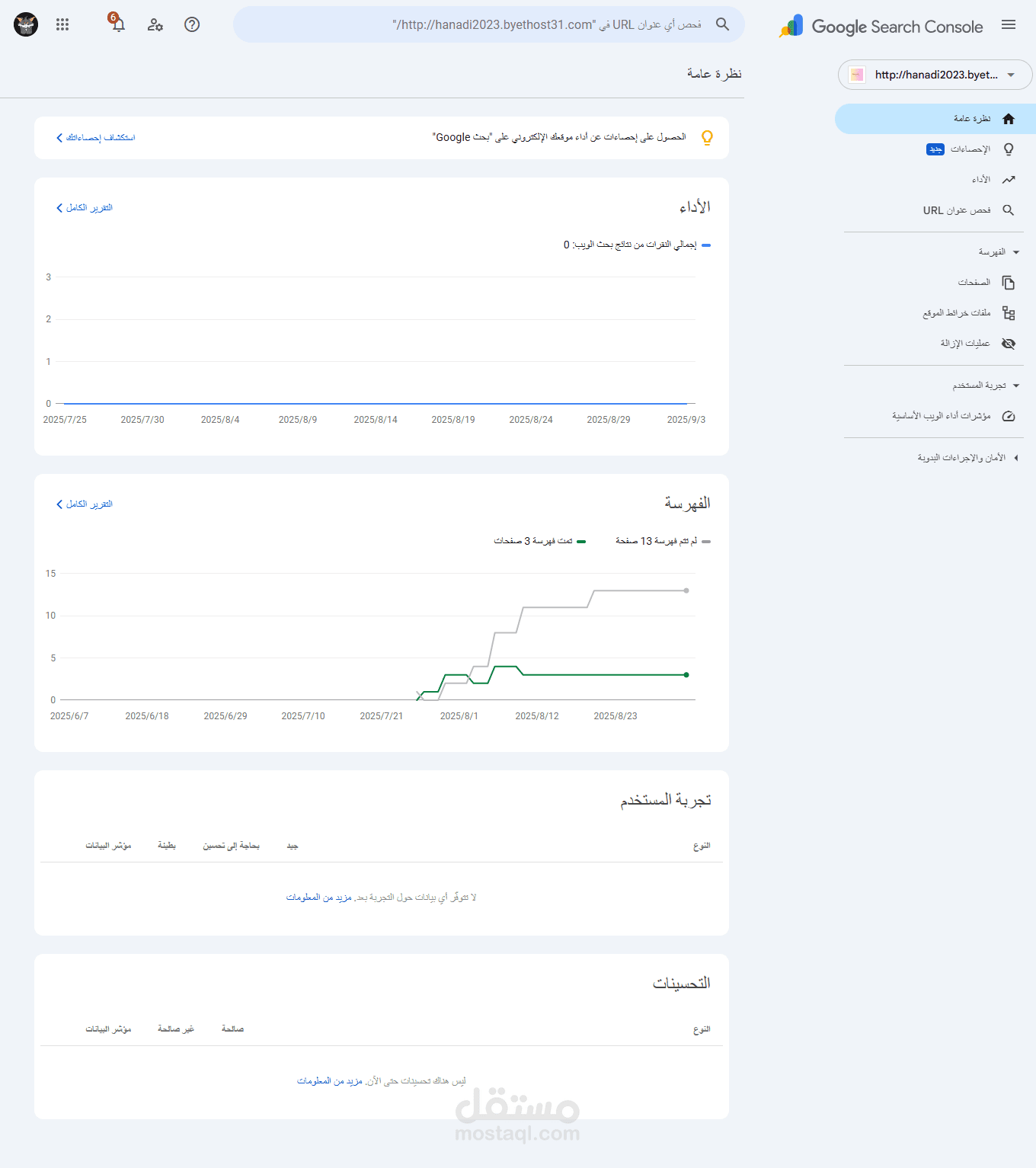Screen dimensions: 1036x1168
Task: Click the magnifier icon in search bar
Action: coord(722,24)
